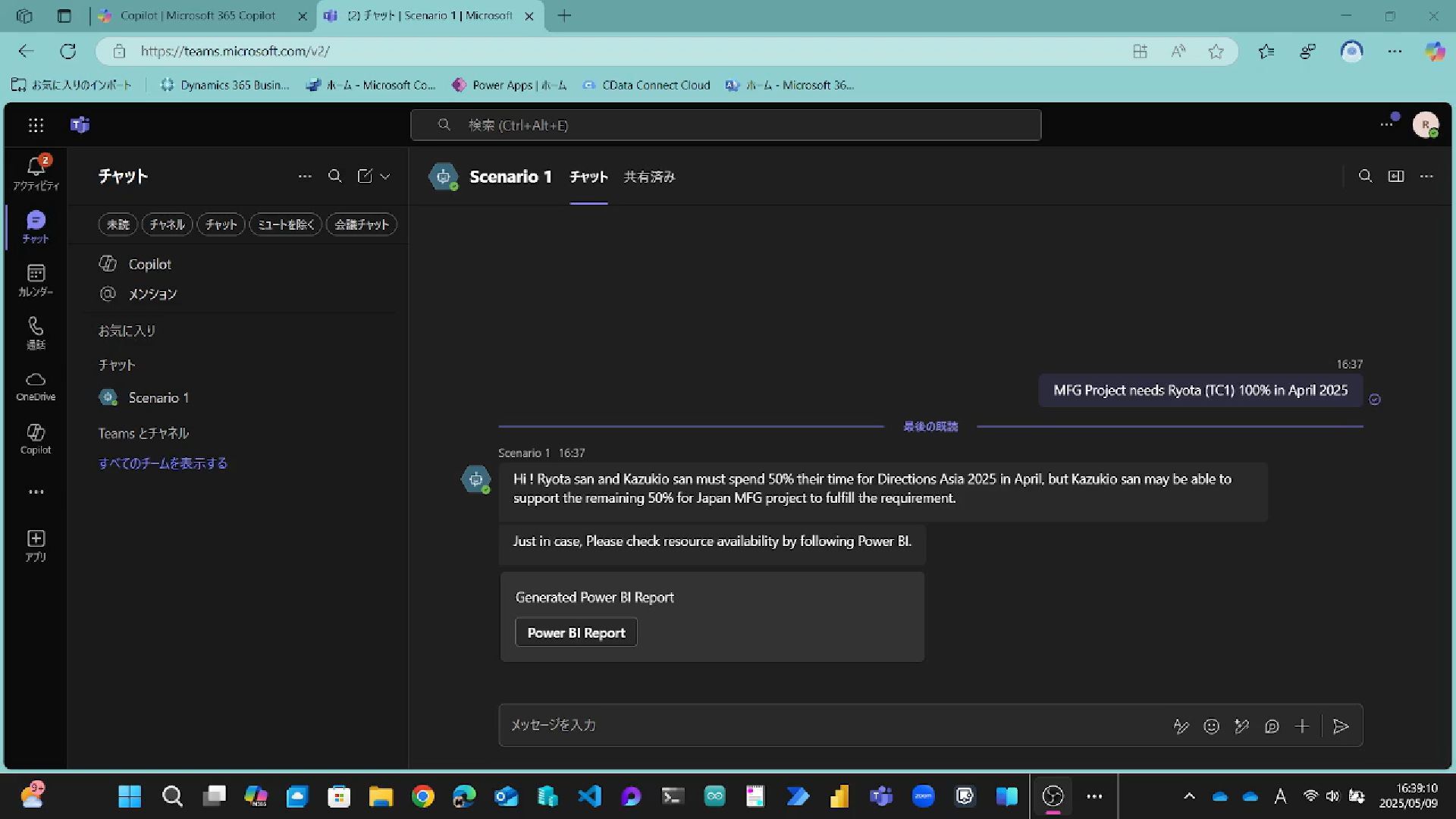This screenshot has width=1456, height=819.
Task: Expand the お気に入り section in the chat list
Action: [x=127, y=331]
